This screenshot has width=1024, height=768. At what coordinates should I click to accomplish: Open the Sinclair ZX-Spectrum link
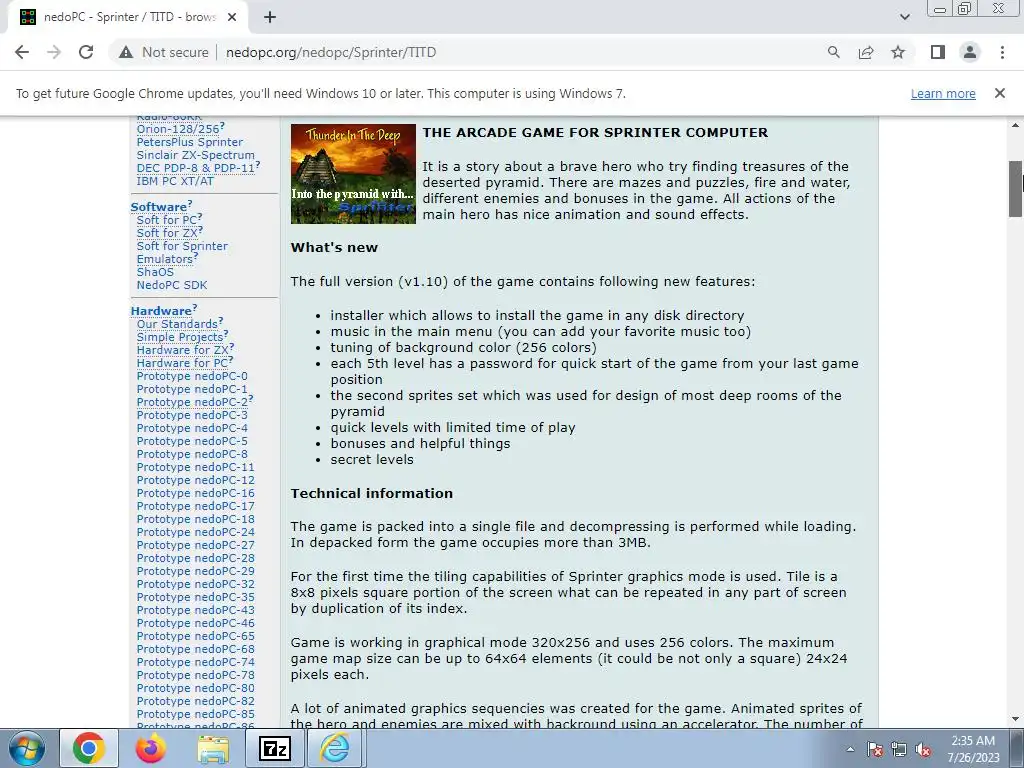[195, 155]
